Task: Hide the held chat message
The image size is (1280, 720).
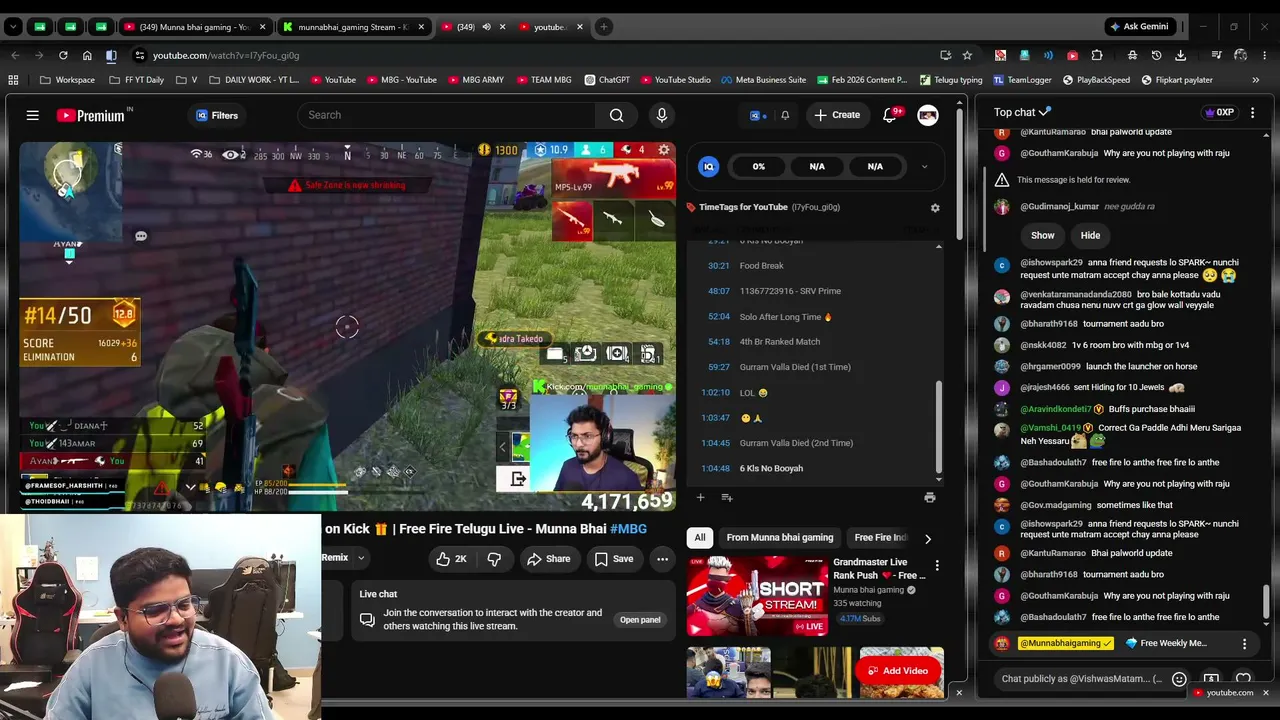Action: (1090, 236)
